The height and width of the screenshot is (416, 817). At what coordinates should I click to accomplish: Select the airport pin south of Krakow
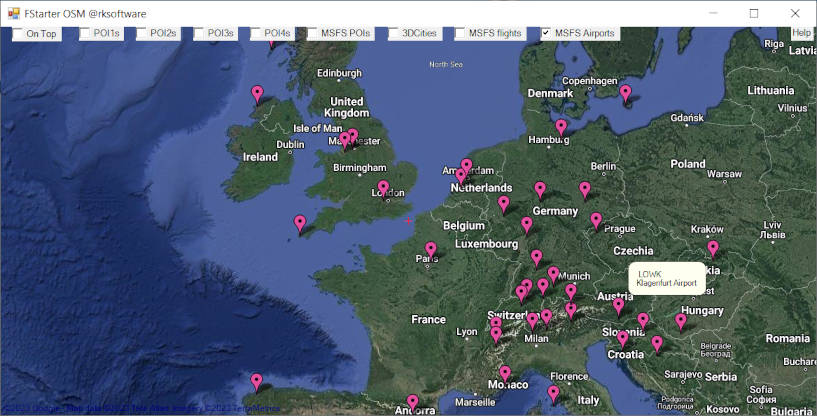click(x=713, y=248)
